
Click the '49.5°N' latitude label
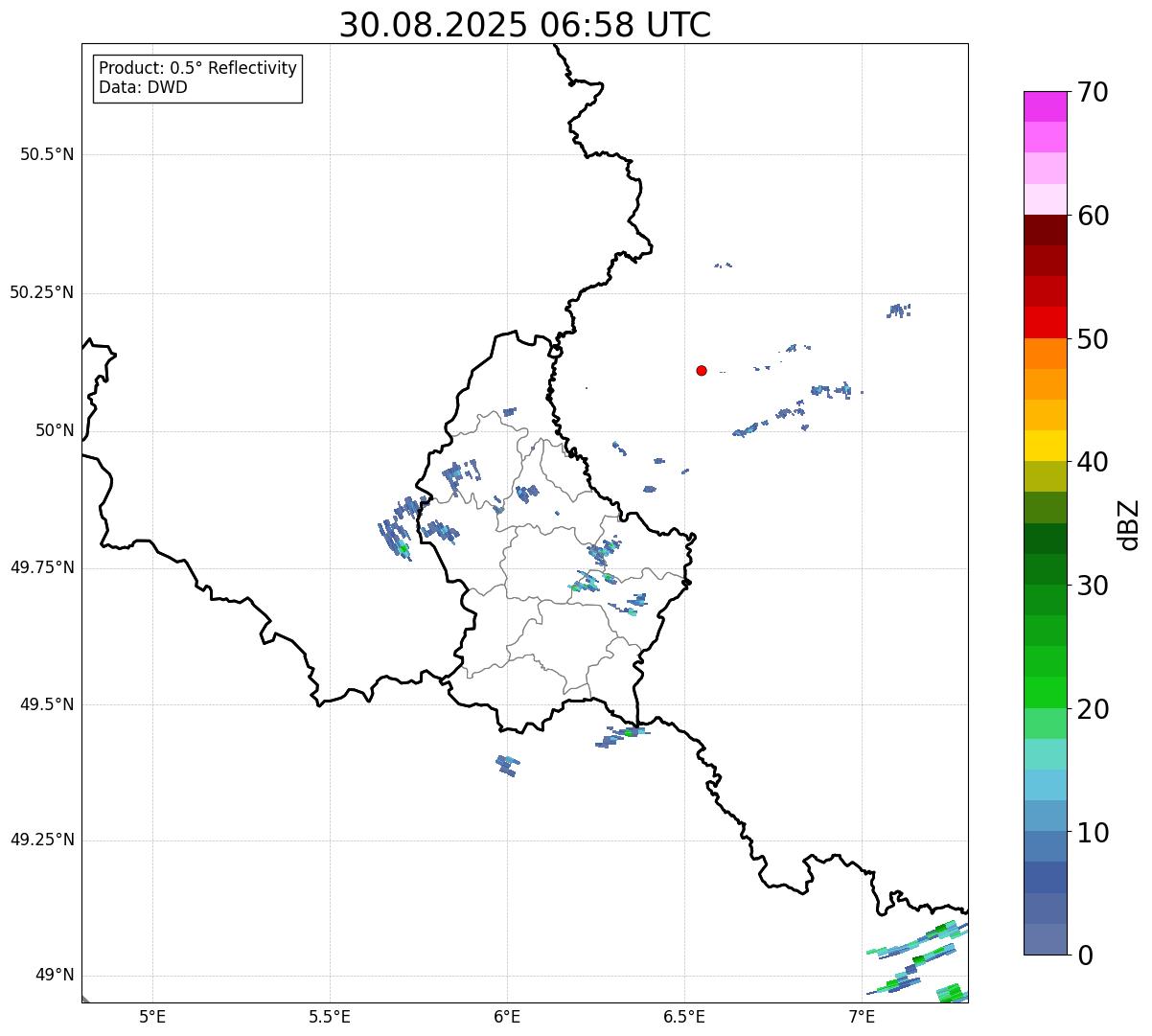pos(47,704)
